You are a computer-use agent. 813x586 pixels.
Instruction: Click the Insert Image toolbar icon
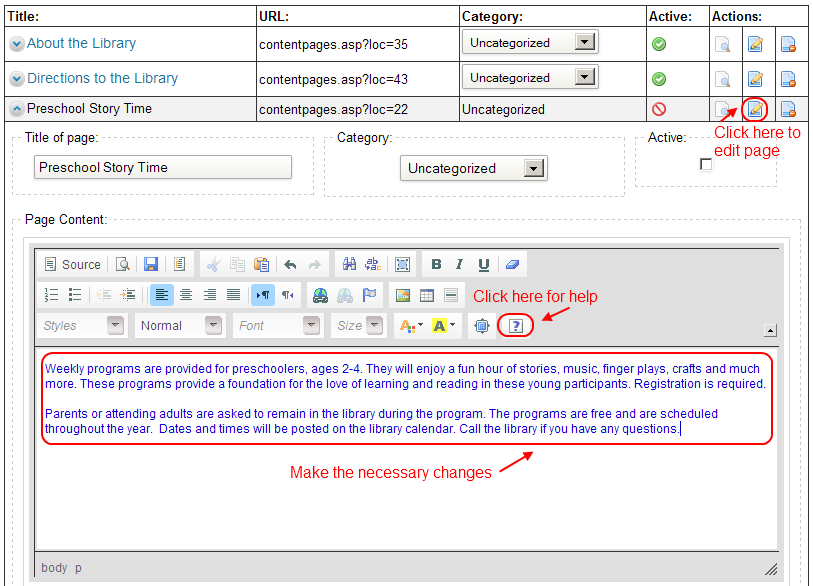click(403, 295)
